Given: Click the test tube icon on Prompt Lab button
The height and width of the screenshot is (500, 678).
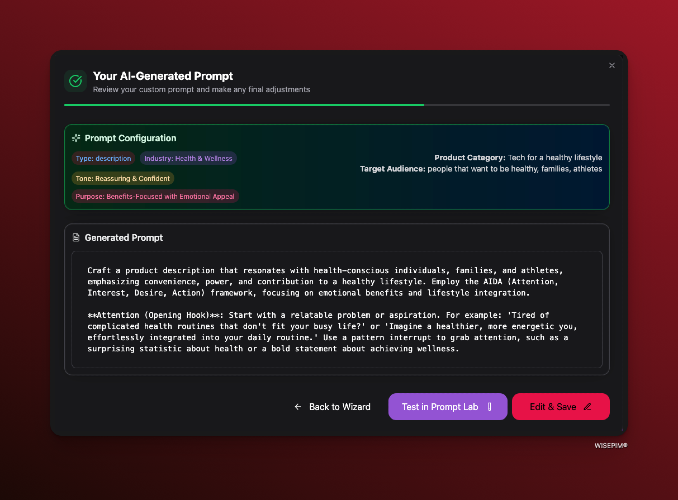Looking at the screenshot, I should (x=489, y=407).
